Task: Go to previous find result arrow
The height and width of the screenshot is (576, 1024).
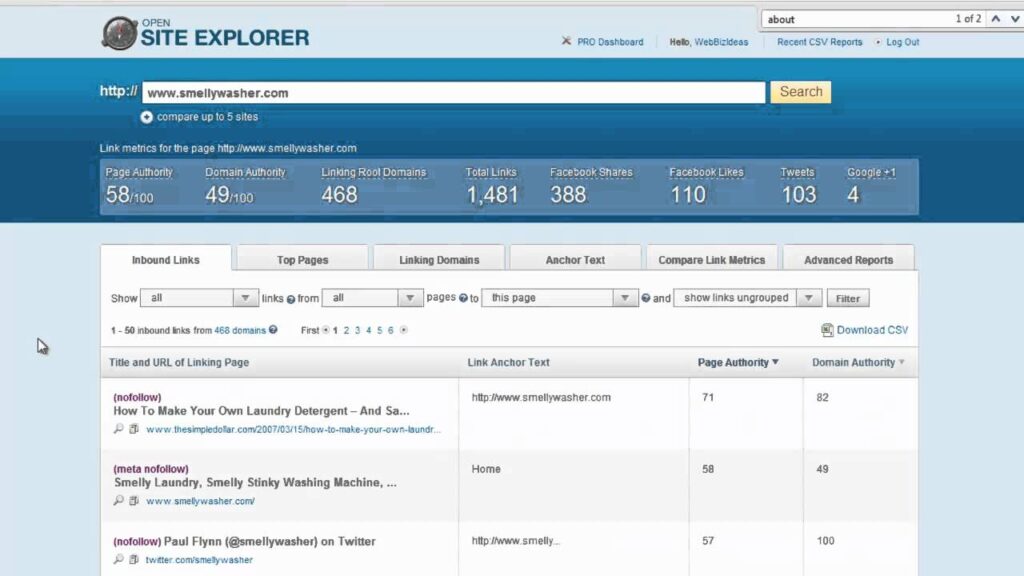Action: [x=996, y=19]
